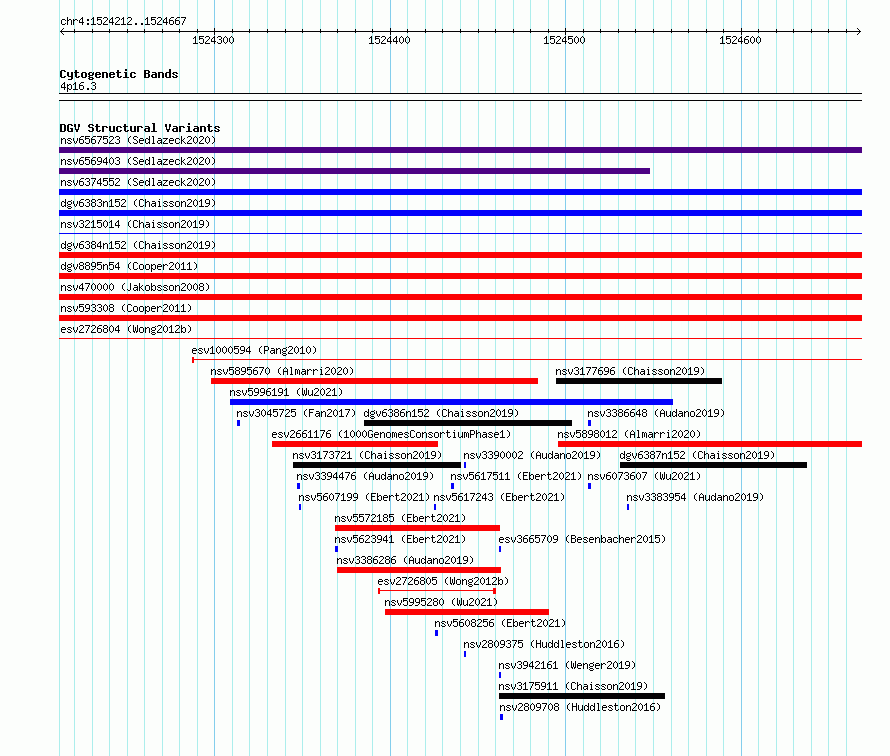
Task: Open the nsv3215014 (Chaisson2019) entry
Action: (135, 224)
